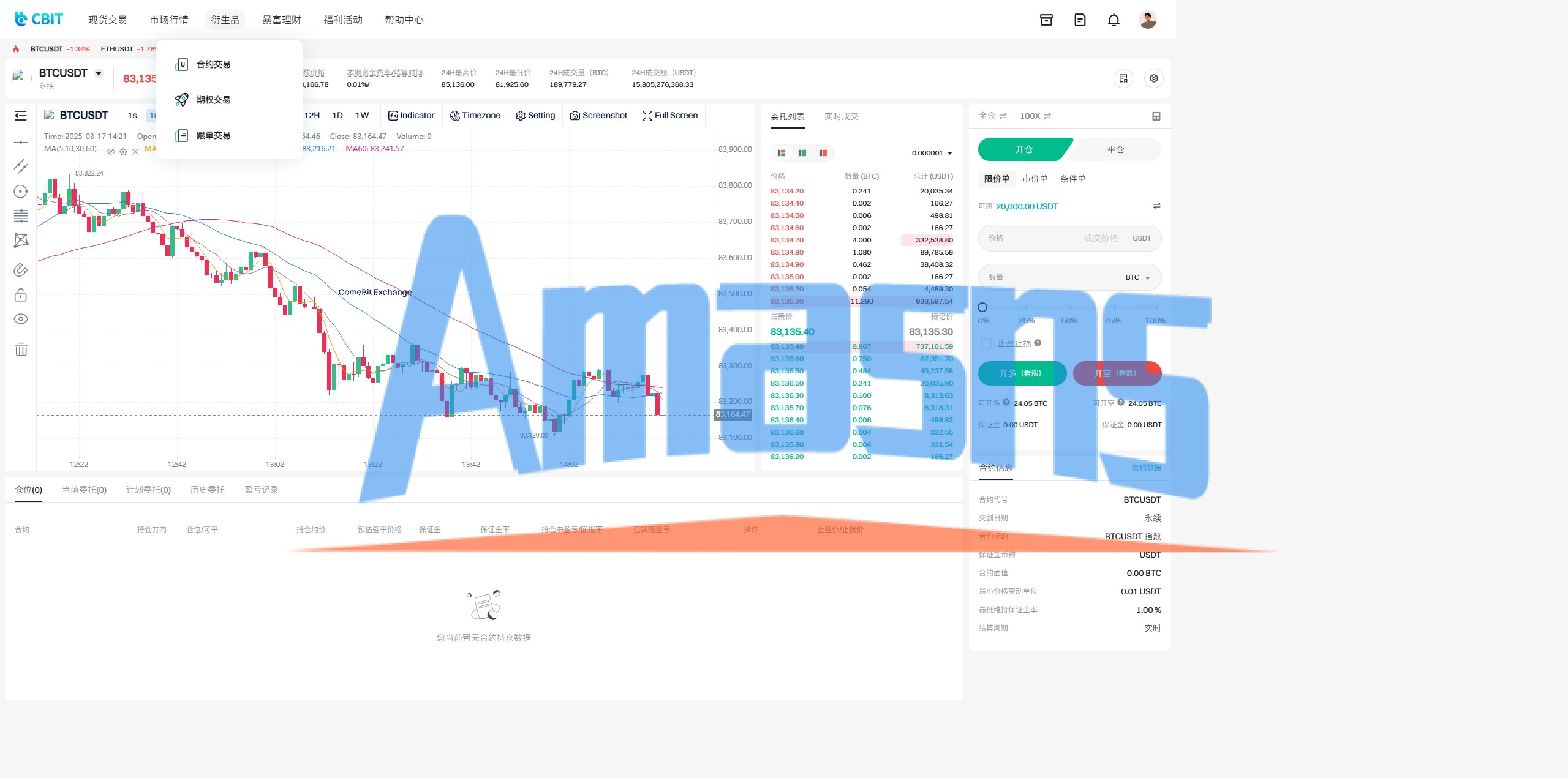This screenshot has width=1568, height=778.
Task: Toggle visibility of all drawings eye icon
Action: 21,319
